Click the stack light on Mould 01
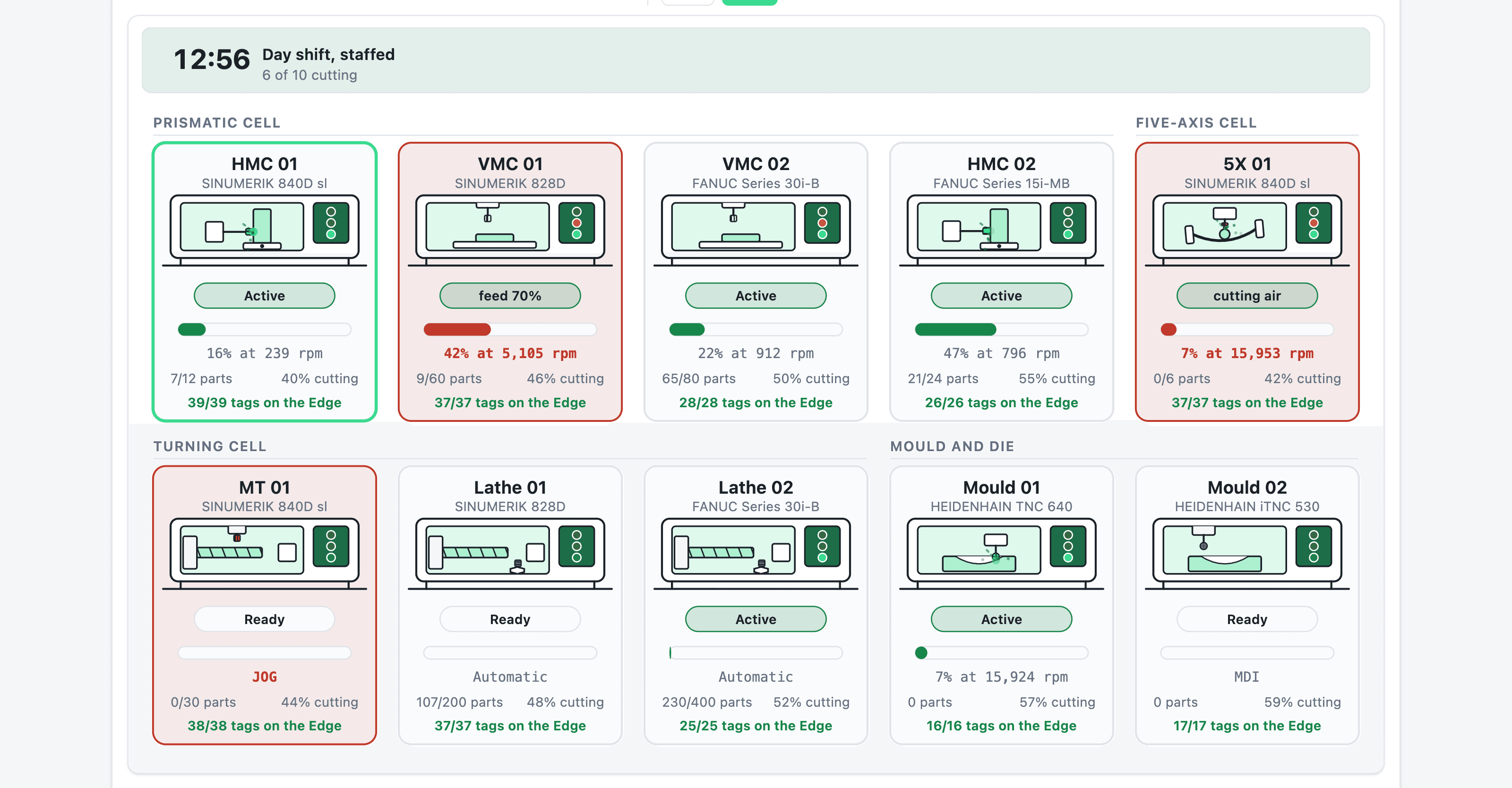The image size is (1512, 788). click(x=1068, y=546)
